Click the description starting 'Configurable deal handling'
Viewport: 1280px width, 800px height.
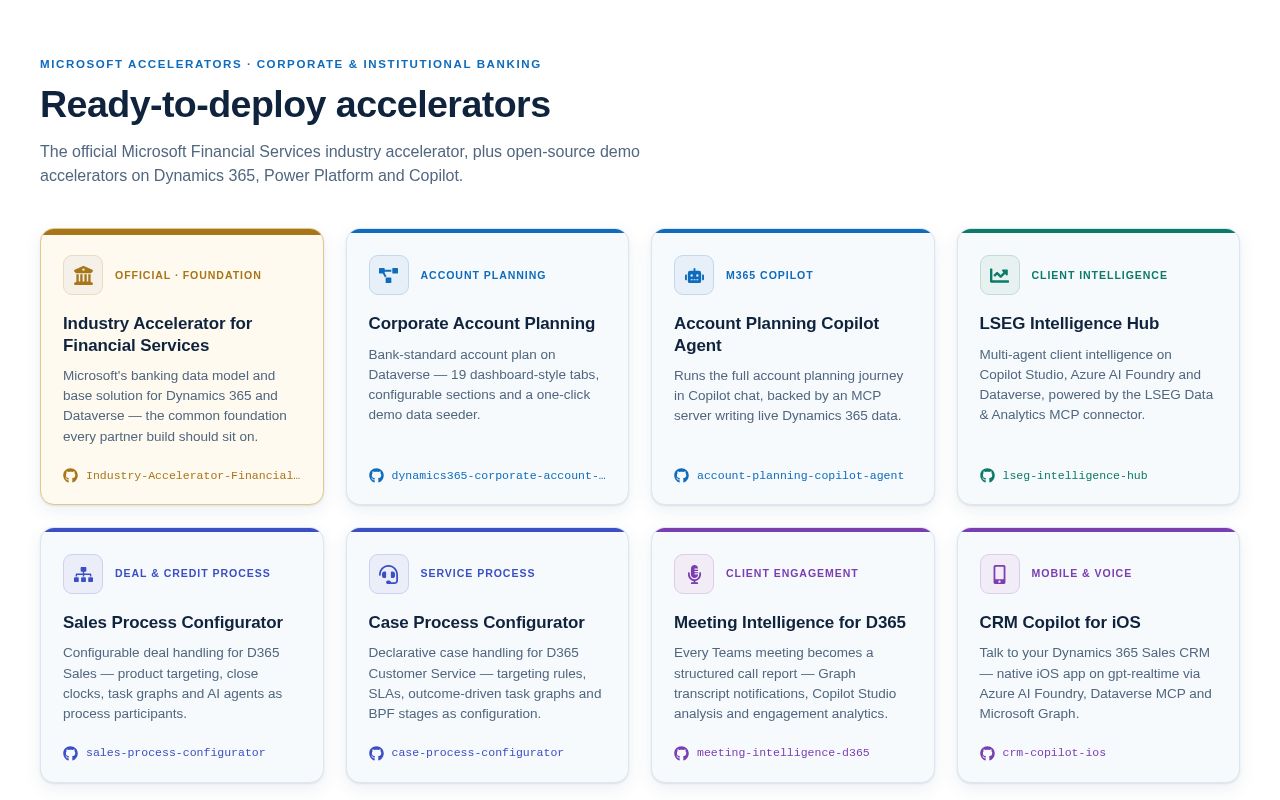pos(173,683)
